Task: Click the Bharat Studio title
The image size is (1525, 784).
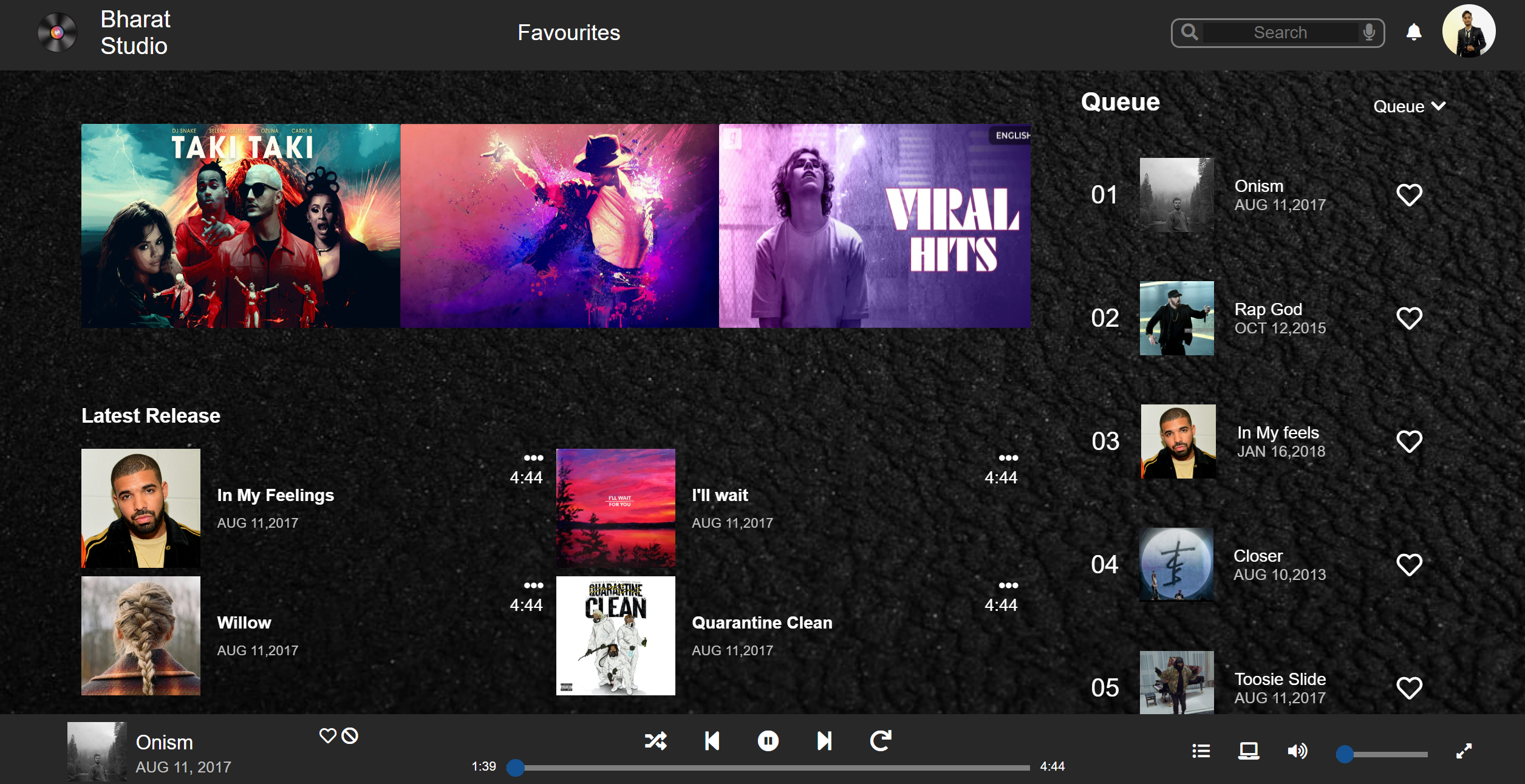Action: tap(135, 33)
